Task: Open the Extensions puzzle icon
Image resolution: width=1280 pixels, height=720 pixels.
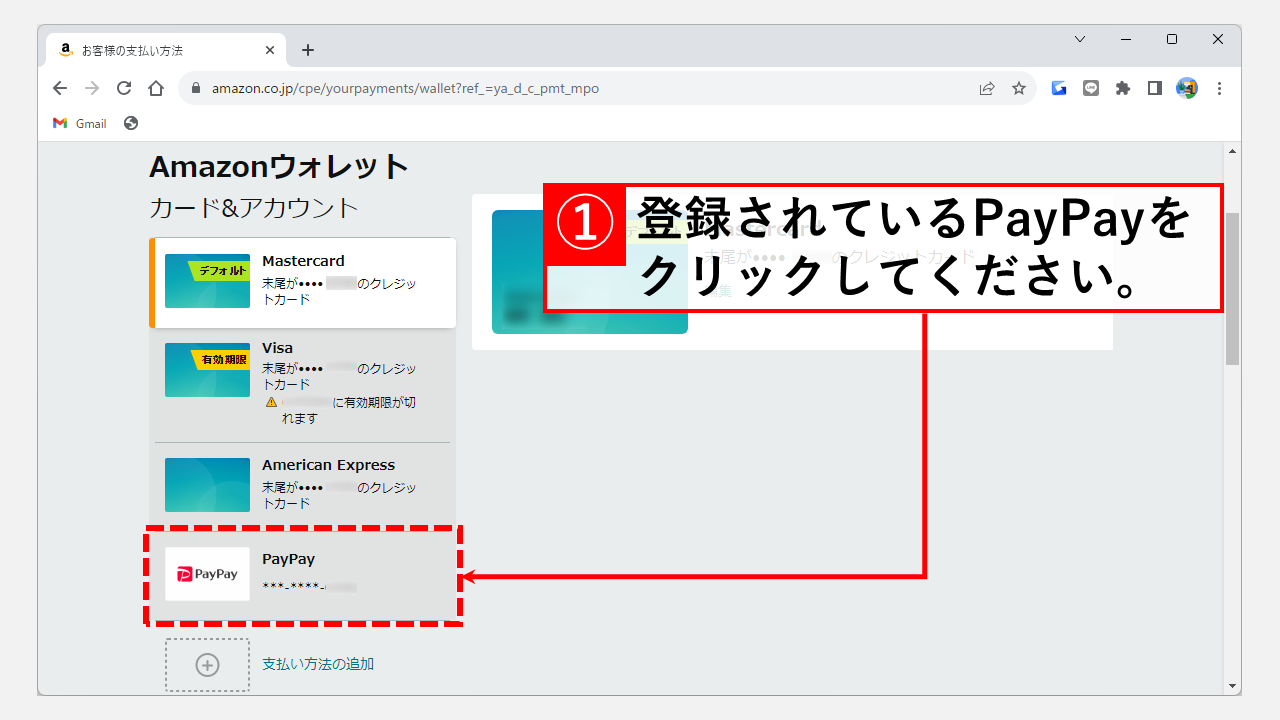Action: [1123, 88]
